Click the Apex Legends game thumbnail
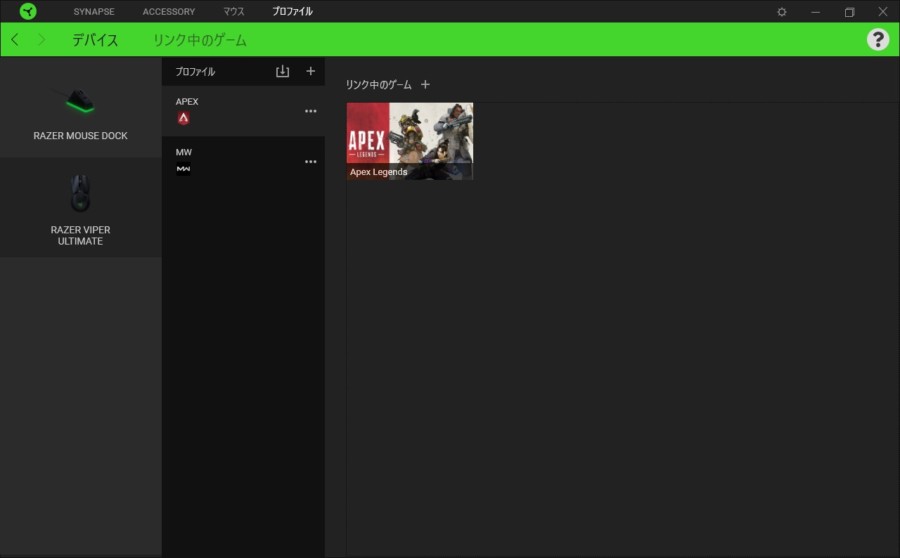This screenshot has height=558, width=900. pyautogui.click(x=410, y=141)
